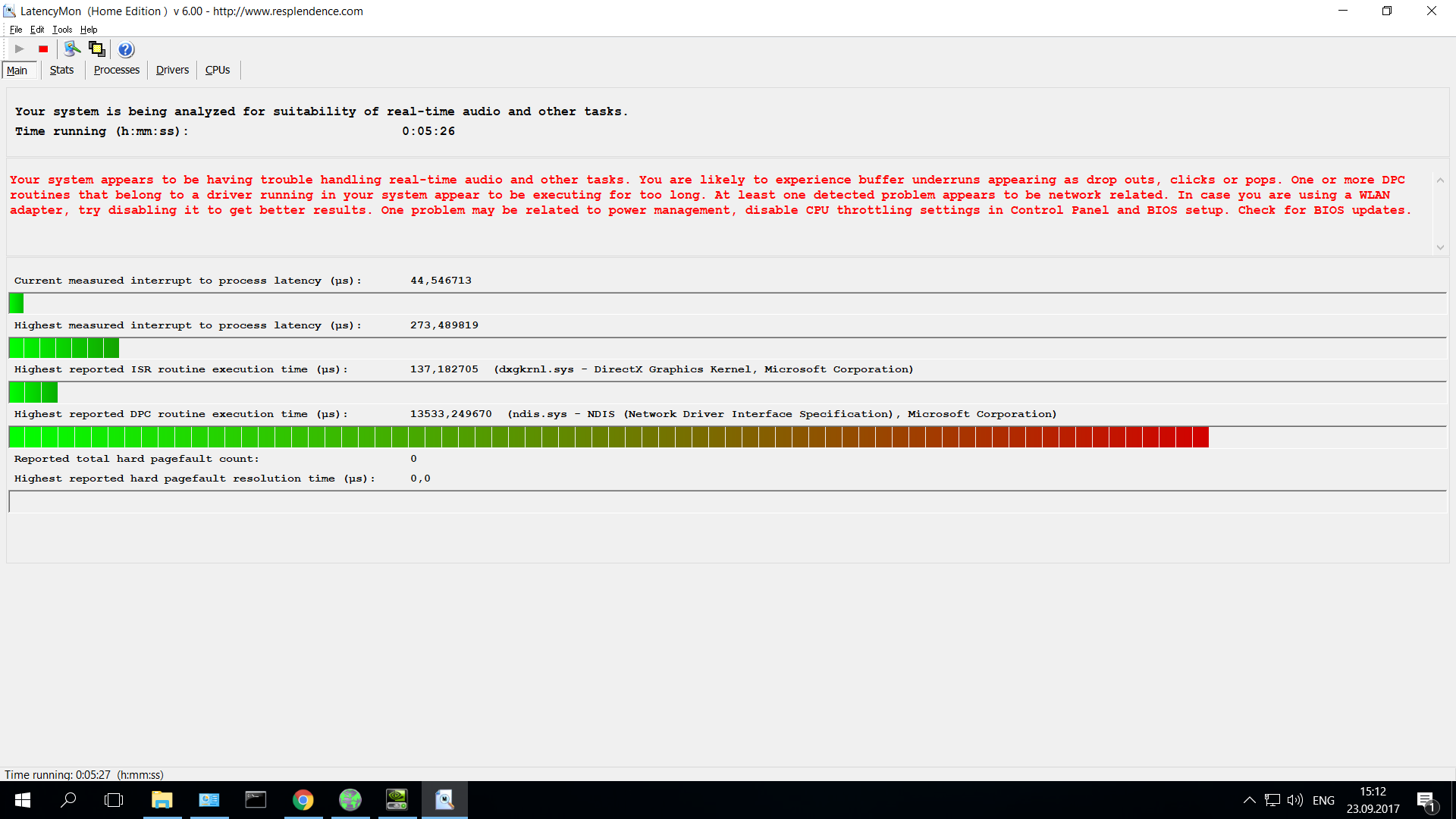Click the green Start monitoring play button
The image size is (1456, 819).
point(20,49)
